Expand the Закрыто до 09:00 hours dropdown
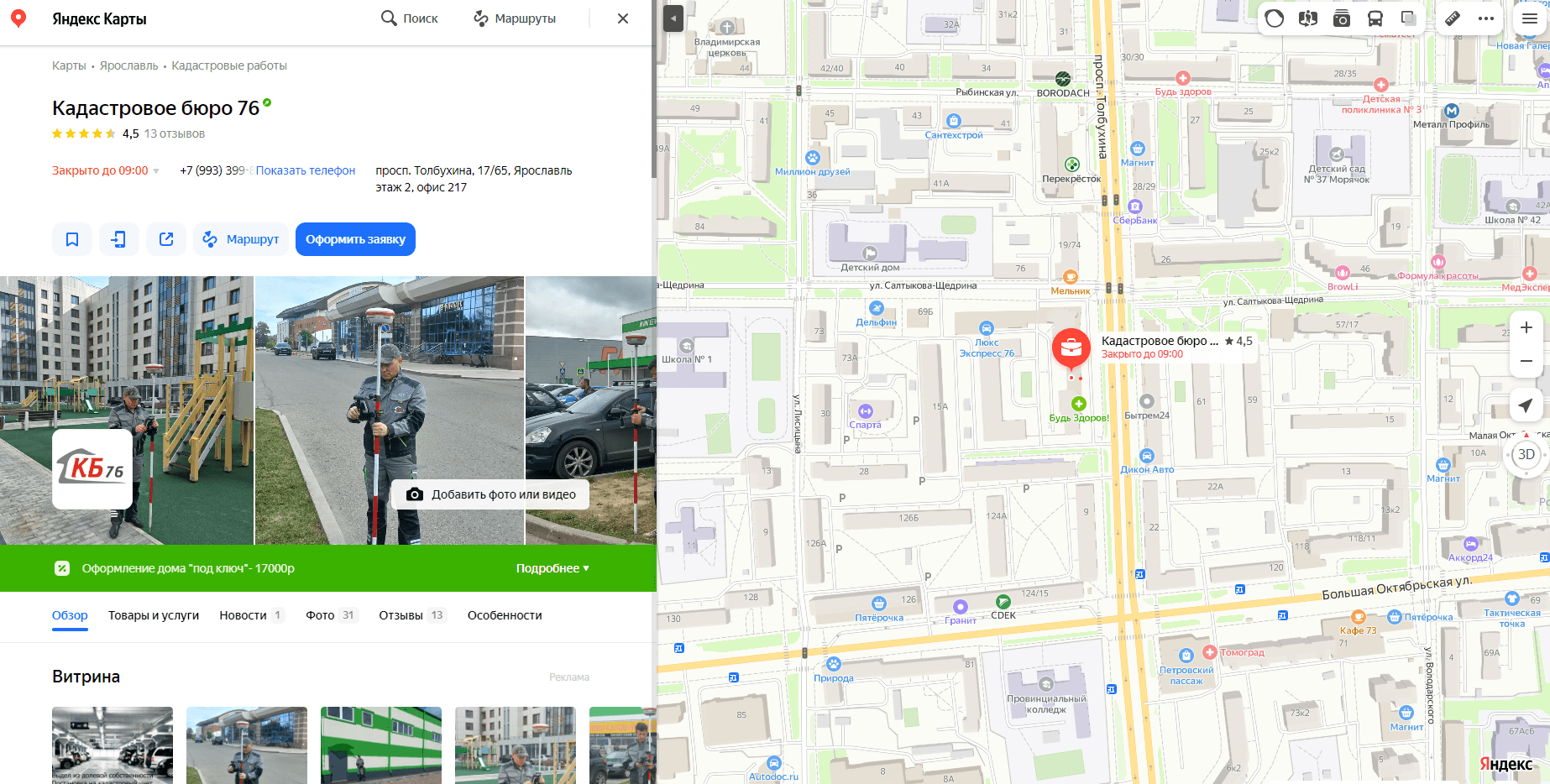1550x784 pixels. click(x=106, y=170)
